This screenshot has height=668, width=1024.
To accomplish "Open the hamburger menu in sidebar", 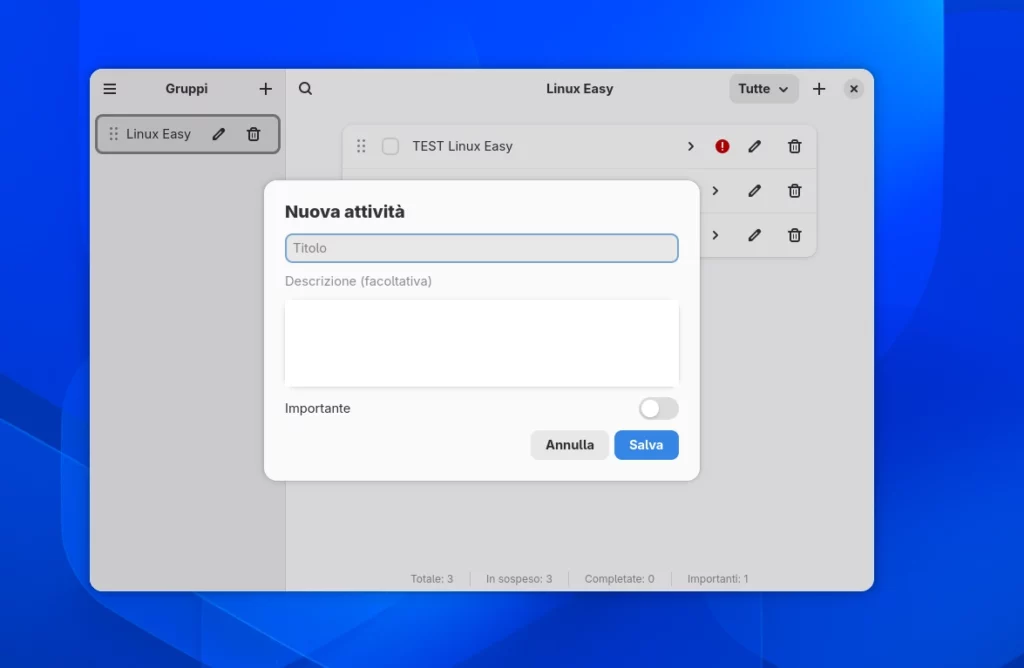I will tap(110, 89).
